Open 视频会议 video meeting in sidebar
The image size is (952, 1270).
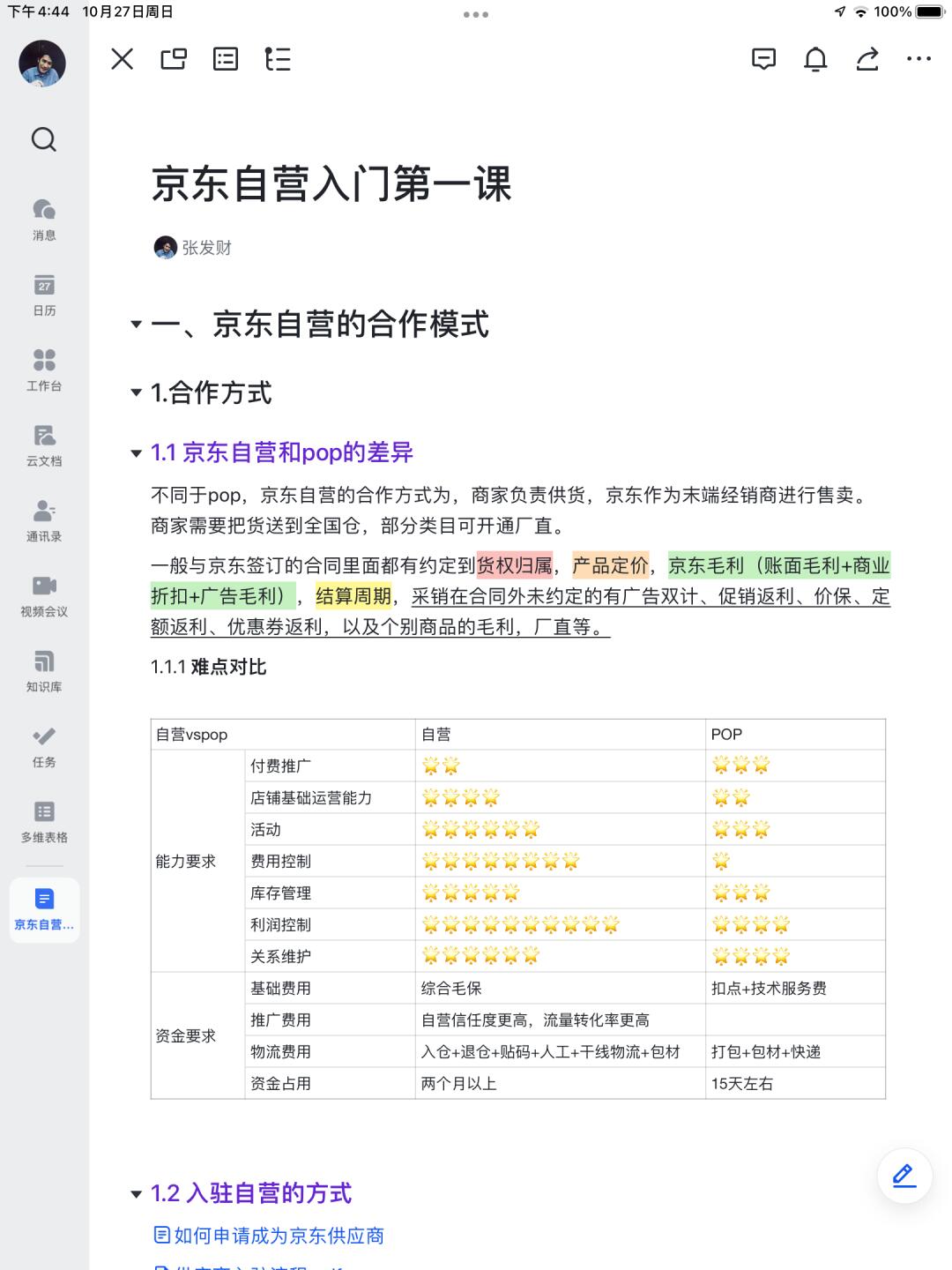coord(44,595)
